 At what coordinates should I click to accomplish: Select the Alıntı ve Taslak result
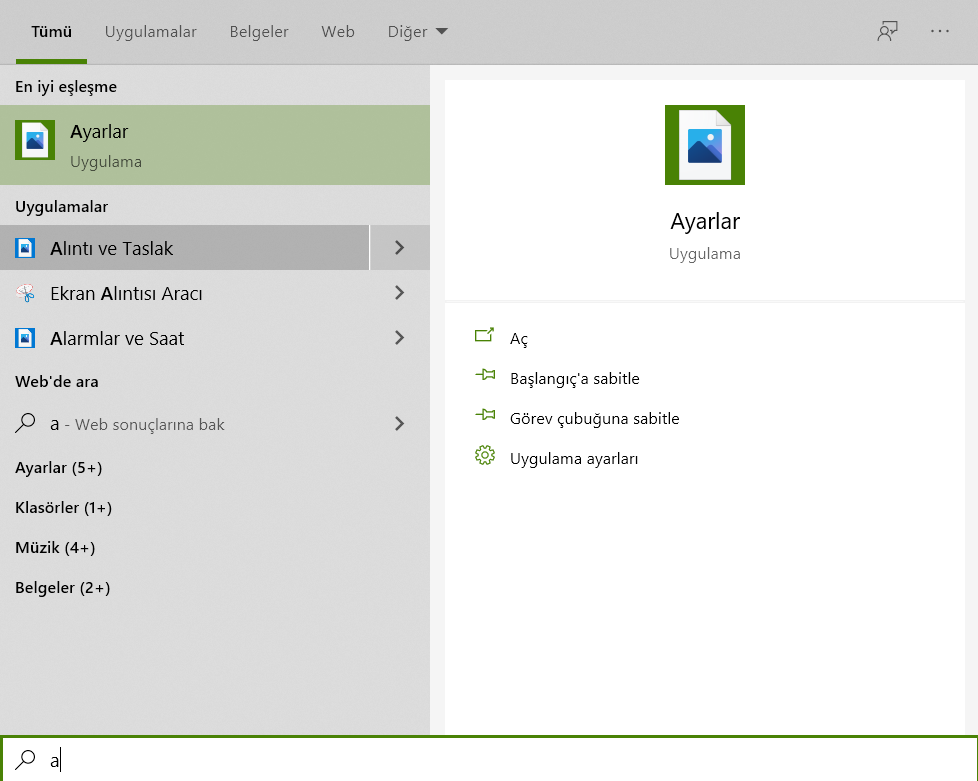[185, 248]
